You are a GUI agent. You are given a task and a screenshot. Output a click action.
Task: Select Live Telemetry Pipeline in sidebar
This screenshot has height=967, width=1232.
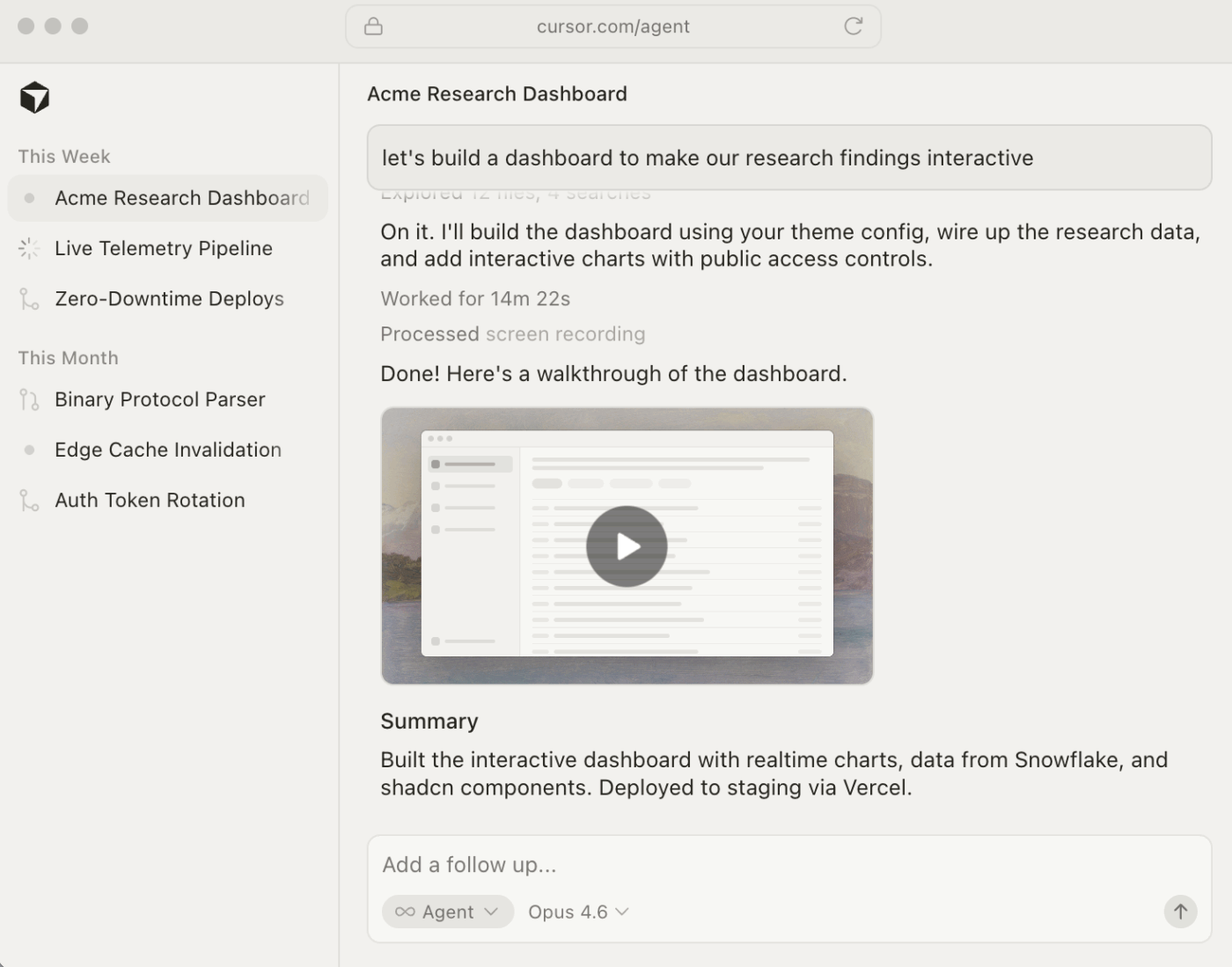[x=164, y=249]
